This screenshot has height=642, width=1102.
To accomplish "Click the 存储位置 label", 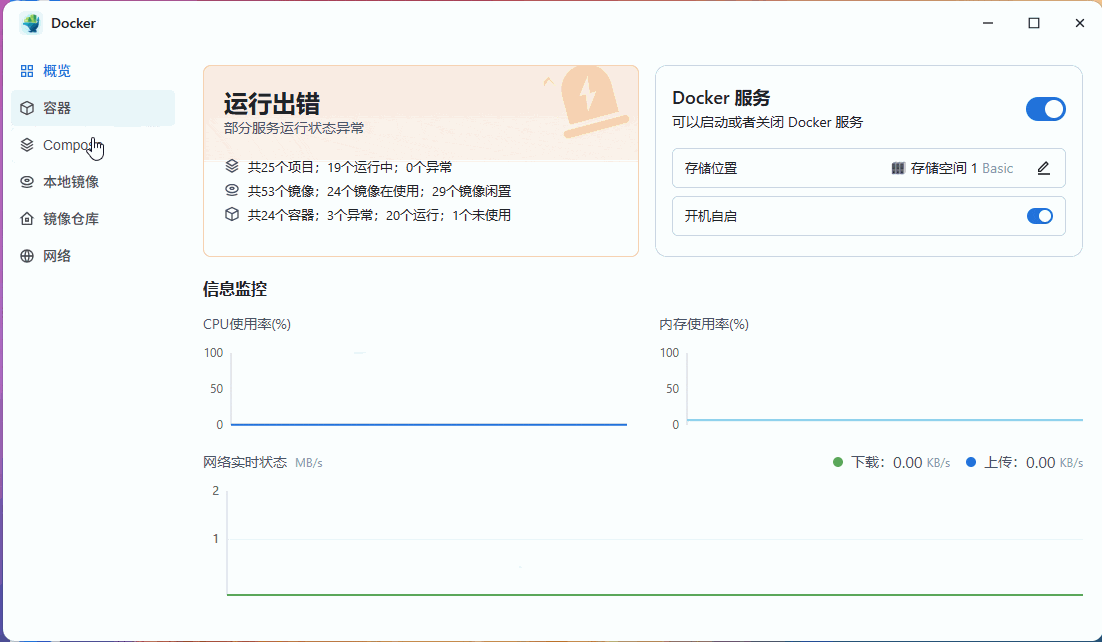I will point(711,168).
